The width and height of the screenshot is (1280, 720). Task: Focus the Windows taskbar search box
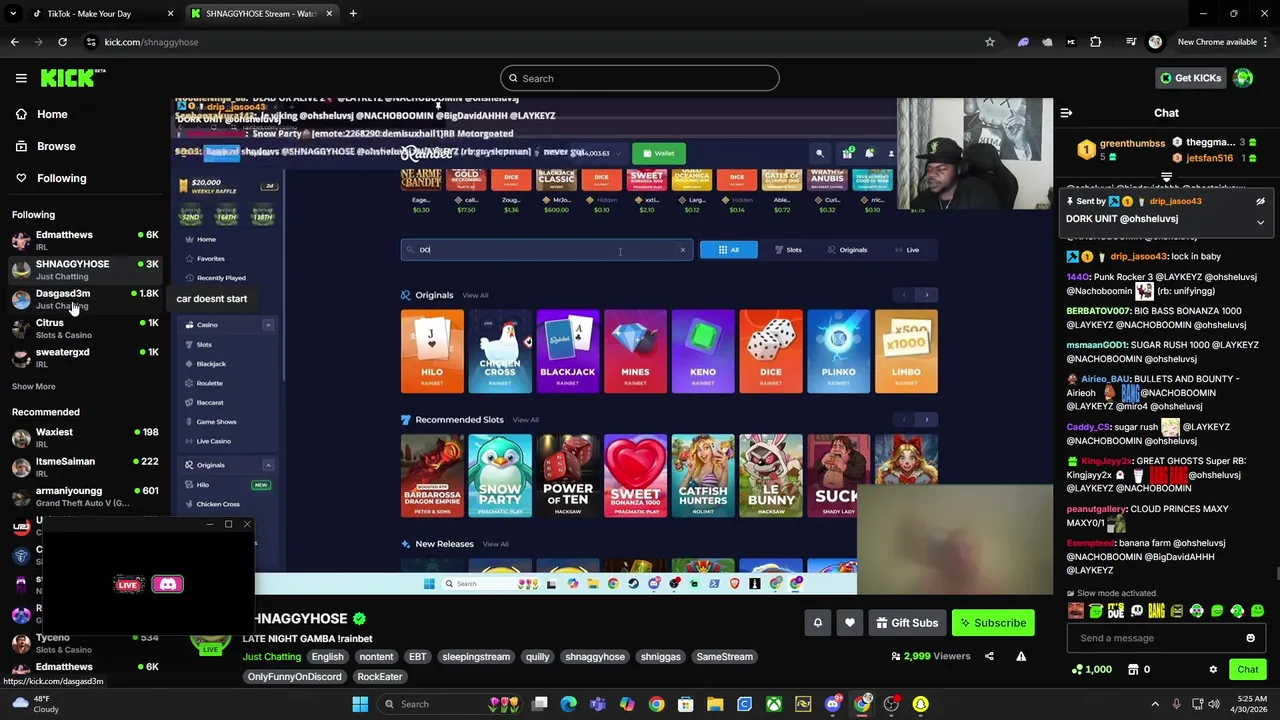tap(451, 704)
